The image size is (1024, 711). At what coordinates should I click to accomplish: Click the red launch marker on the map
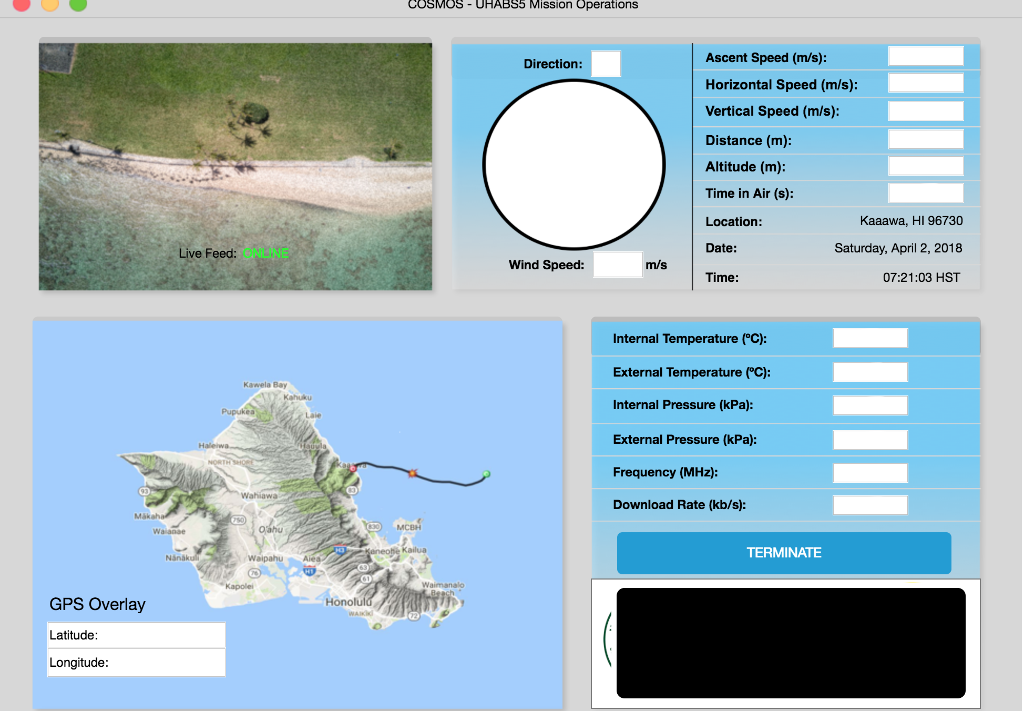[353, 466]
